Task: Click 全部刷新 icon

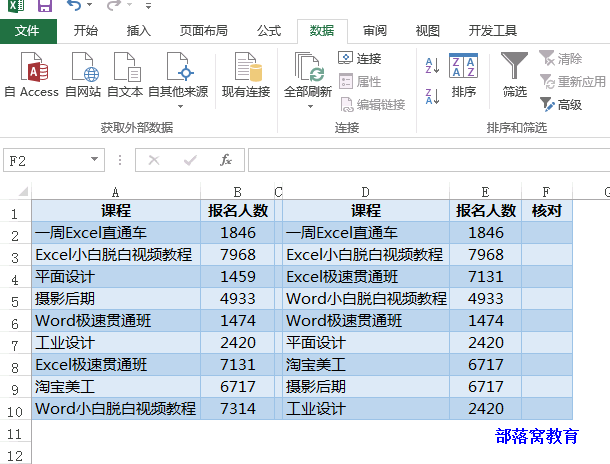Action: pyautogui.click(x=308, y=66)
